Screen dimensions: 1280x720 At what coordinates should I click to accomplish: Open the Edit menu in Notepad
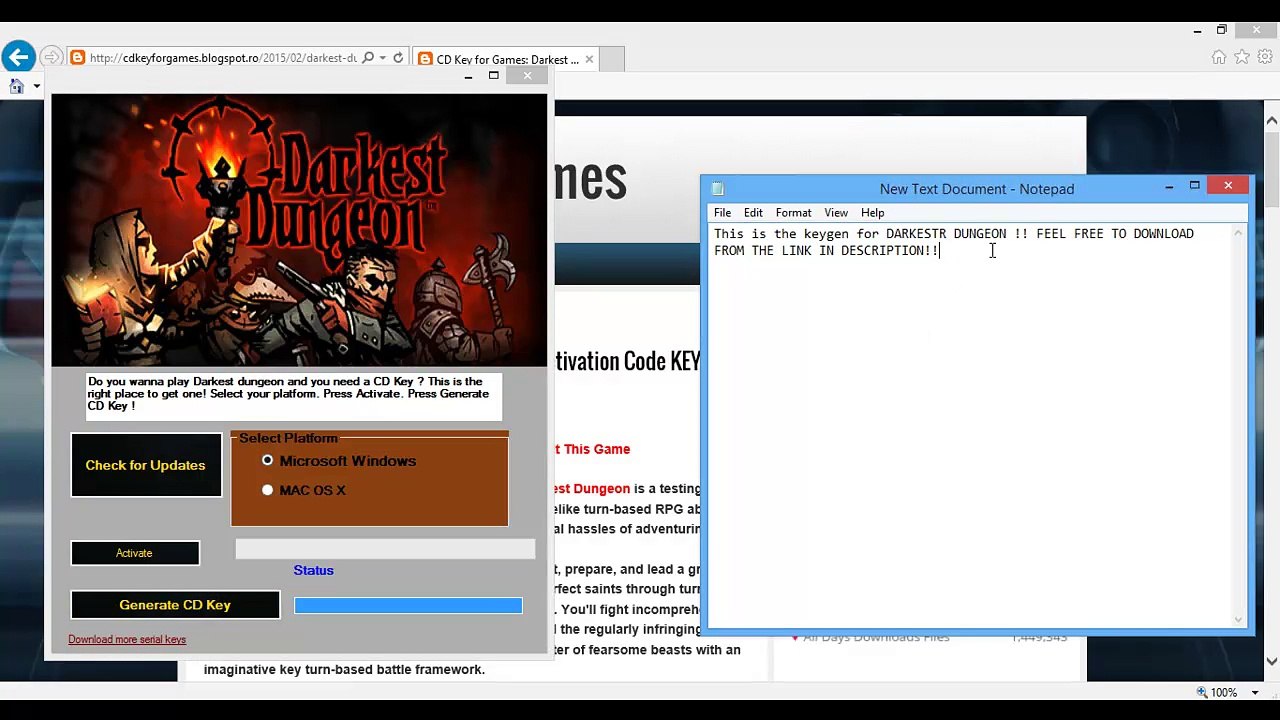click(753, 213)
